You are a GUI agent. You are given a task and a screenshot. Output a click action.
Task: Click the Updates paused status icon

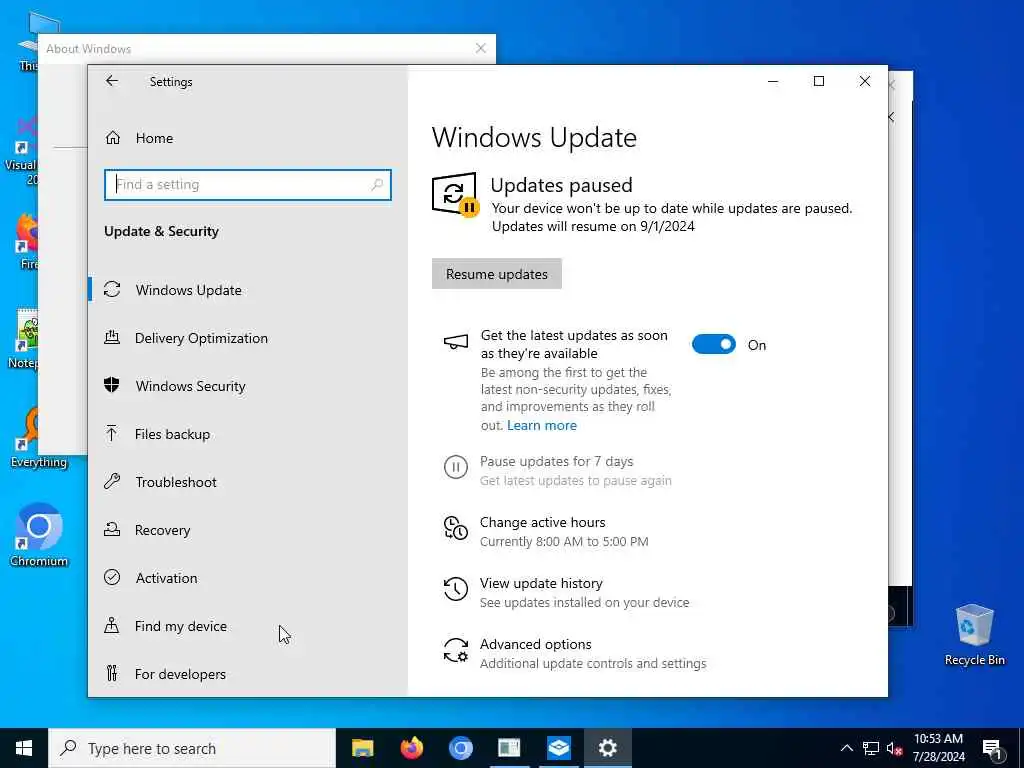click(455, 194)
